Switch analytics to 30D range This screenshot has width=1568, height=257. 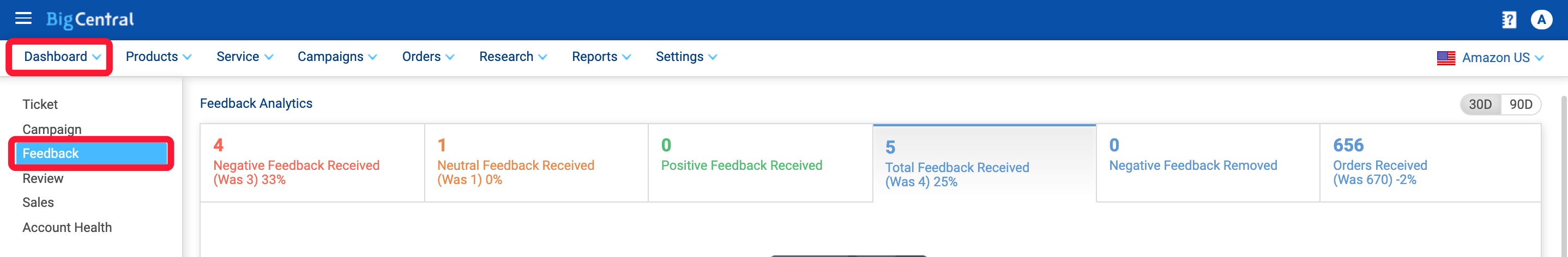click(1480, 105)
